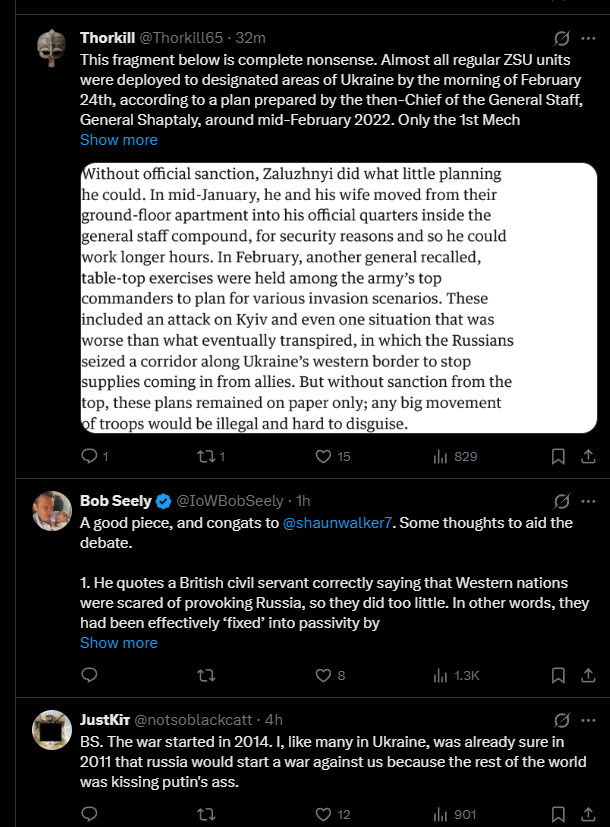The height and width of the screenshot is (827, 610).
Task: View analytics of Thorkill's post
Action: click(x=440, y=456)
